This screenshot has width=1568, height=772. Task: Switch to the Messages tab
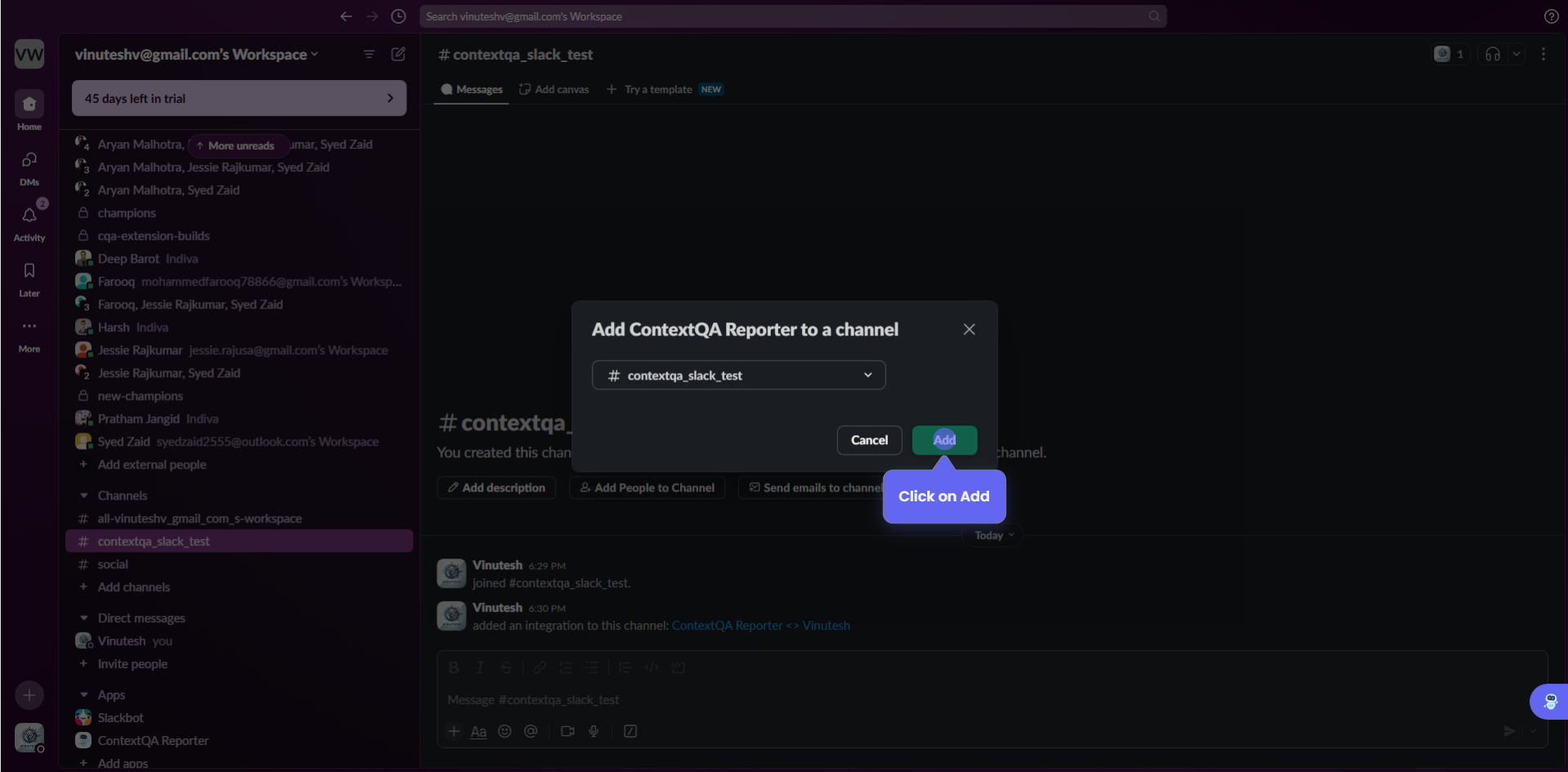click(472, 89)
